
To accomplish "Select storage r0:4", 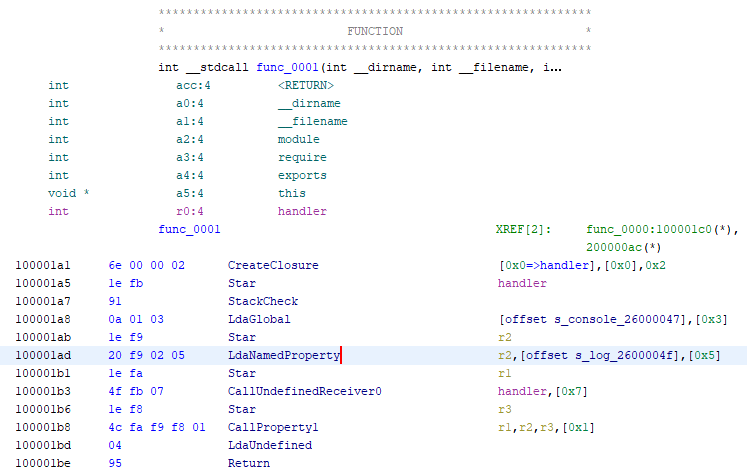I will pyautogui.click(x=190, y=211).
